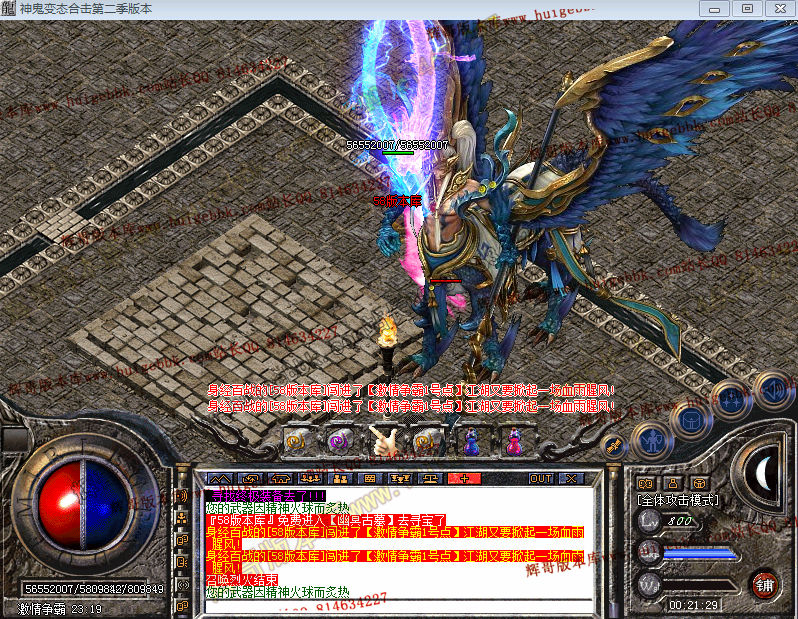This screenshot has height=619, width=798.
Task: Click the HP numbers 56552007/5809842/809849
Action: pyautogui.click(x=94, y=589)
